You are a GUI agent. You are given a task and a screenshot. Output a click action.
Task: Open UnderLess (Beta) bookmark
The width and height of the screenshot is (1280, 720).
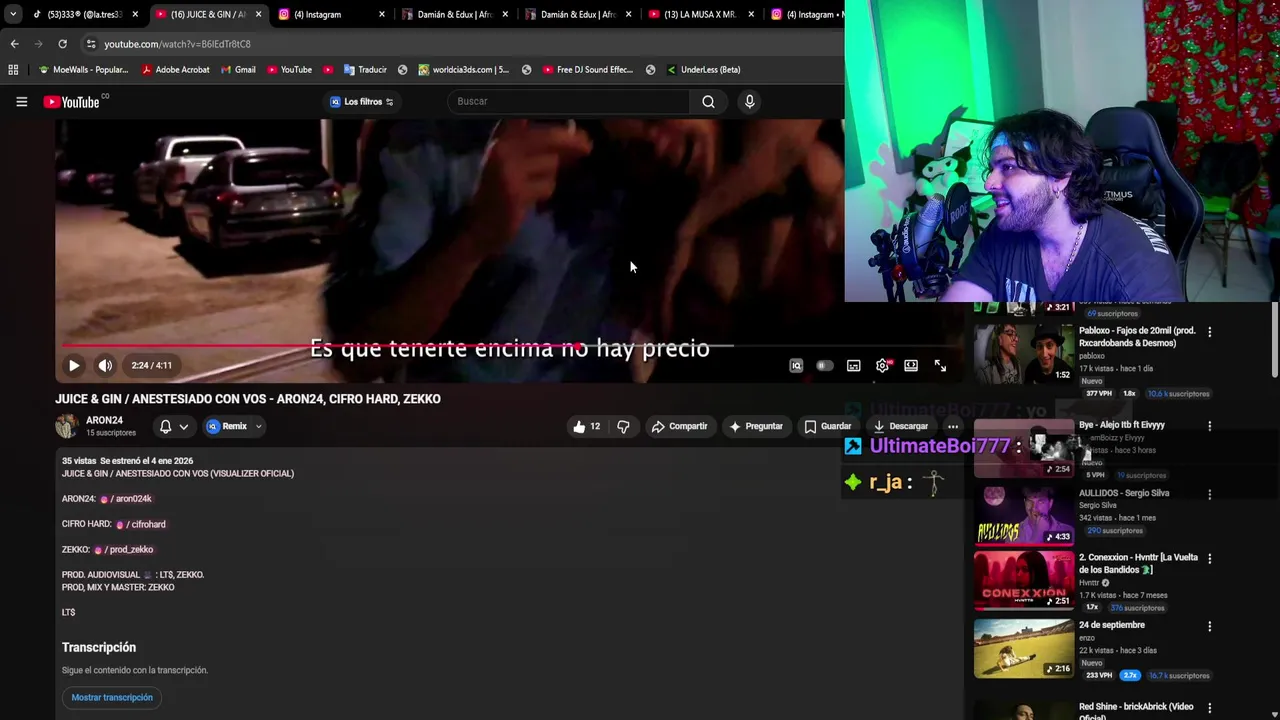703,70
